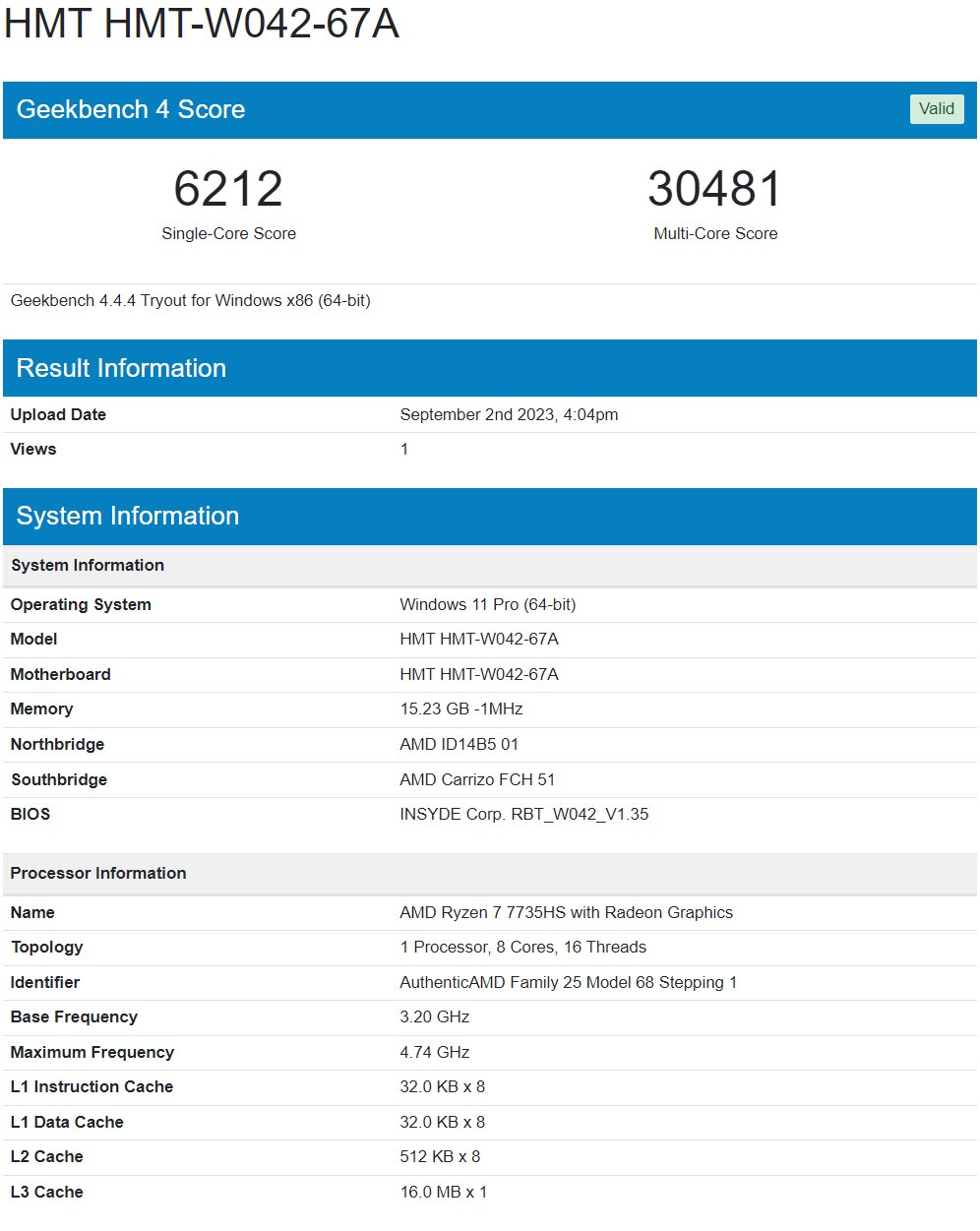
Task: Click the L1 Instruction Cache label
Action: (x=92, y=1086)
